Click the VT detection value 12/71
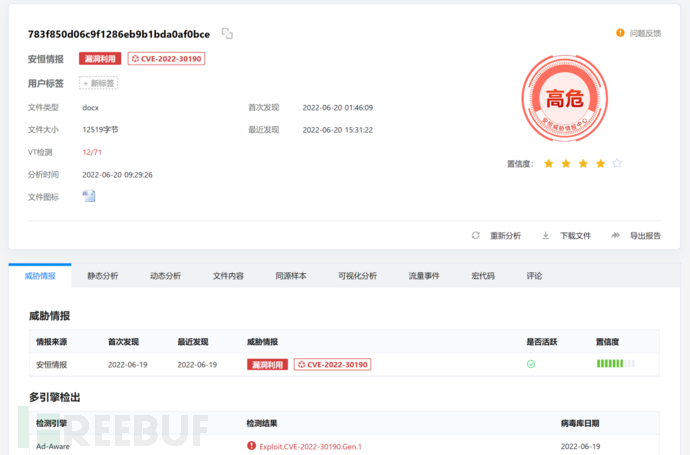Image resolution: width=690 pixels, height=455 pixels. 92,152
